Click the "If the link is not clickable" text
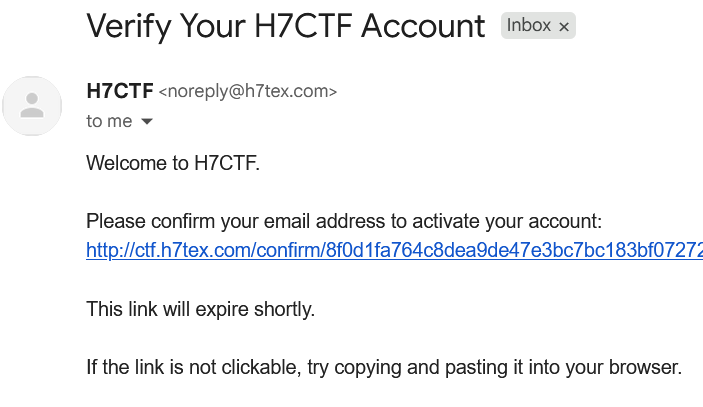The width and height of the screenshot is (703, 407). tap(192, 367)
